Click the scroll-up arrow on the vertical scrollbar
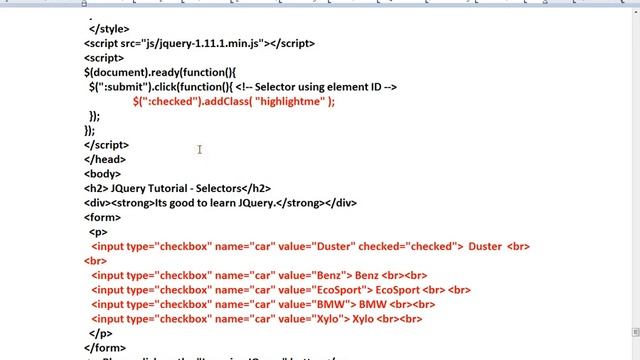 point(636,12)
